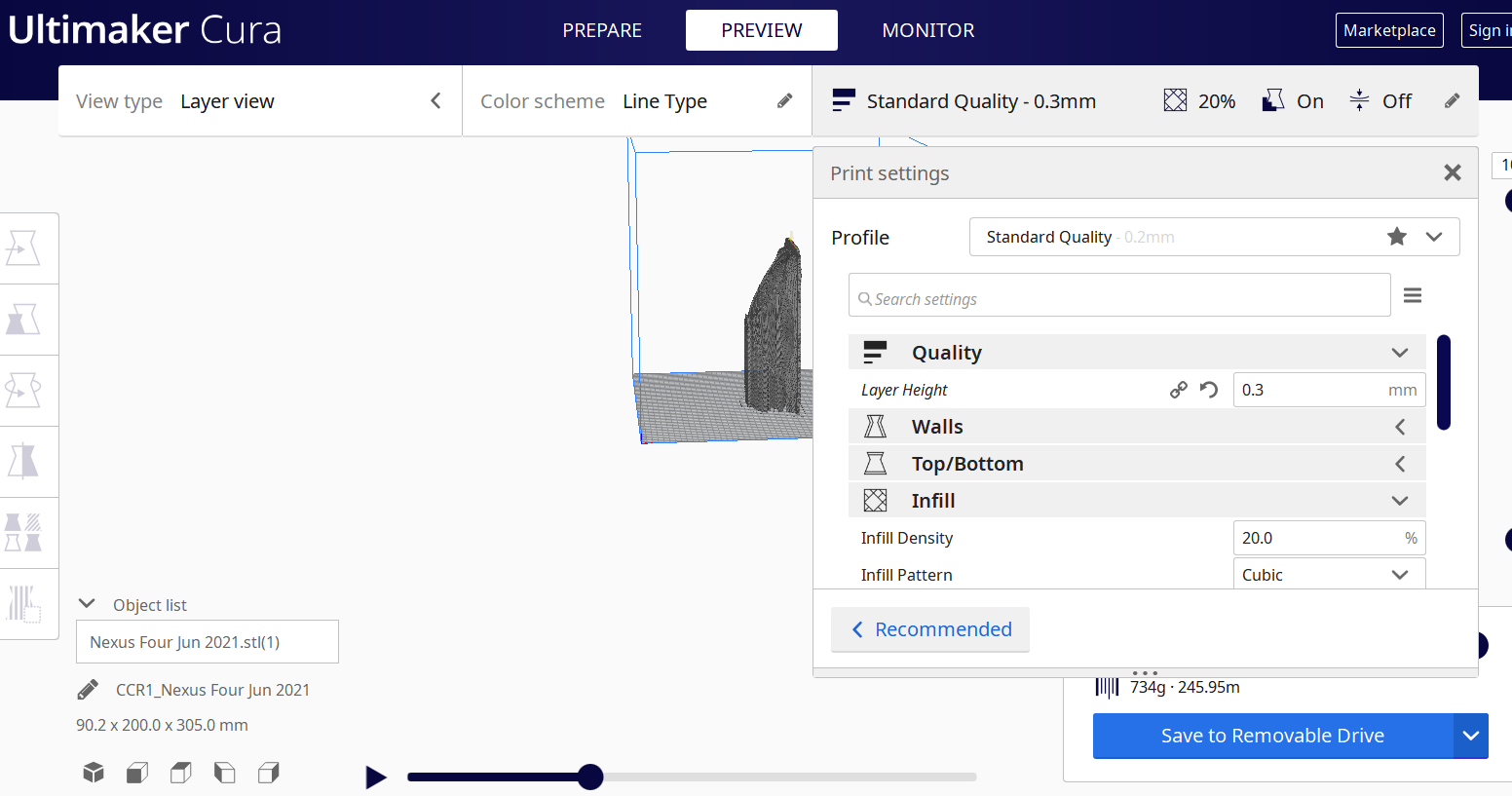The image size is (1512, 796).
Task: Open Per Model Settings tool
Action: pyautogui.click(x=23, y=532)
